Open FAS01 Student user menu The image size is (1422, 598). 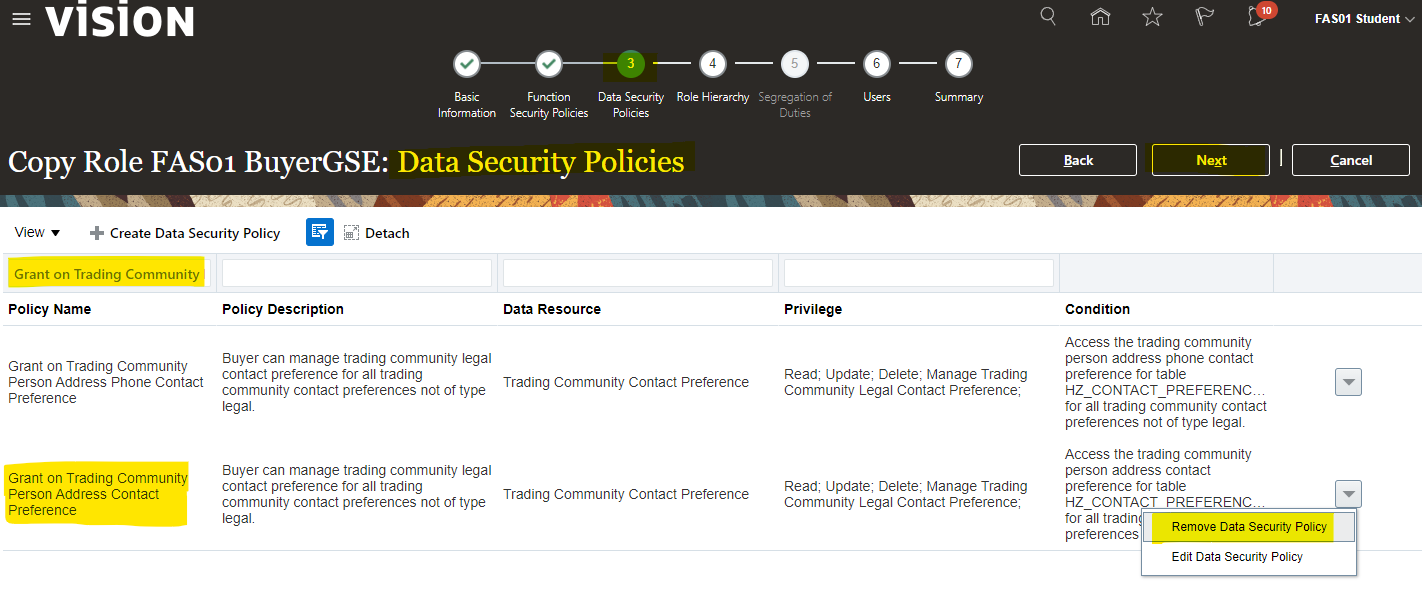pos(1363,18)
